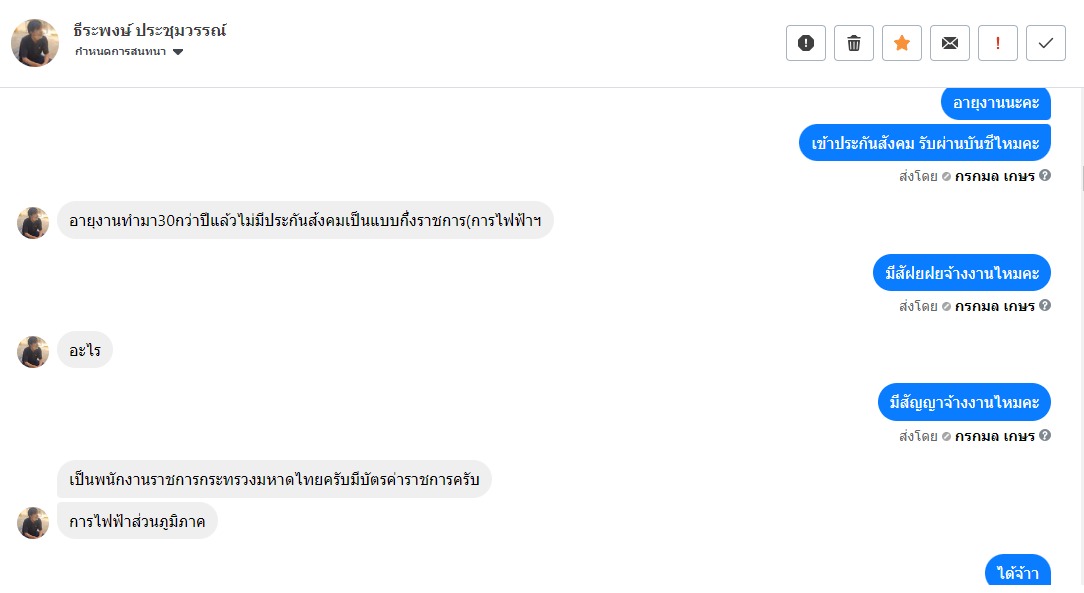Screen dimensions: 1084x593
Task: Delete conversation with the trash icon
Action: pos(854,43)
